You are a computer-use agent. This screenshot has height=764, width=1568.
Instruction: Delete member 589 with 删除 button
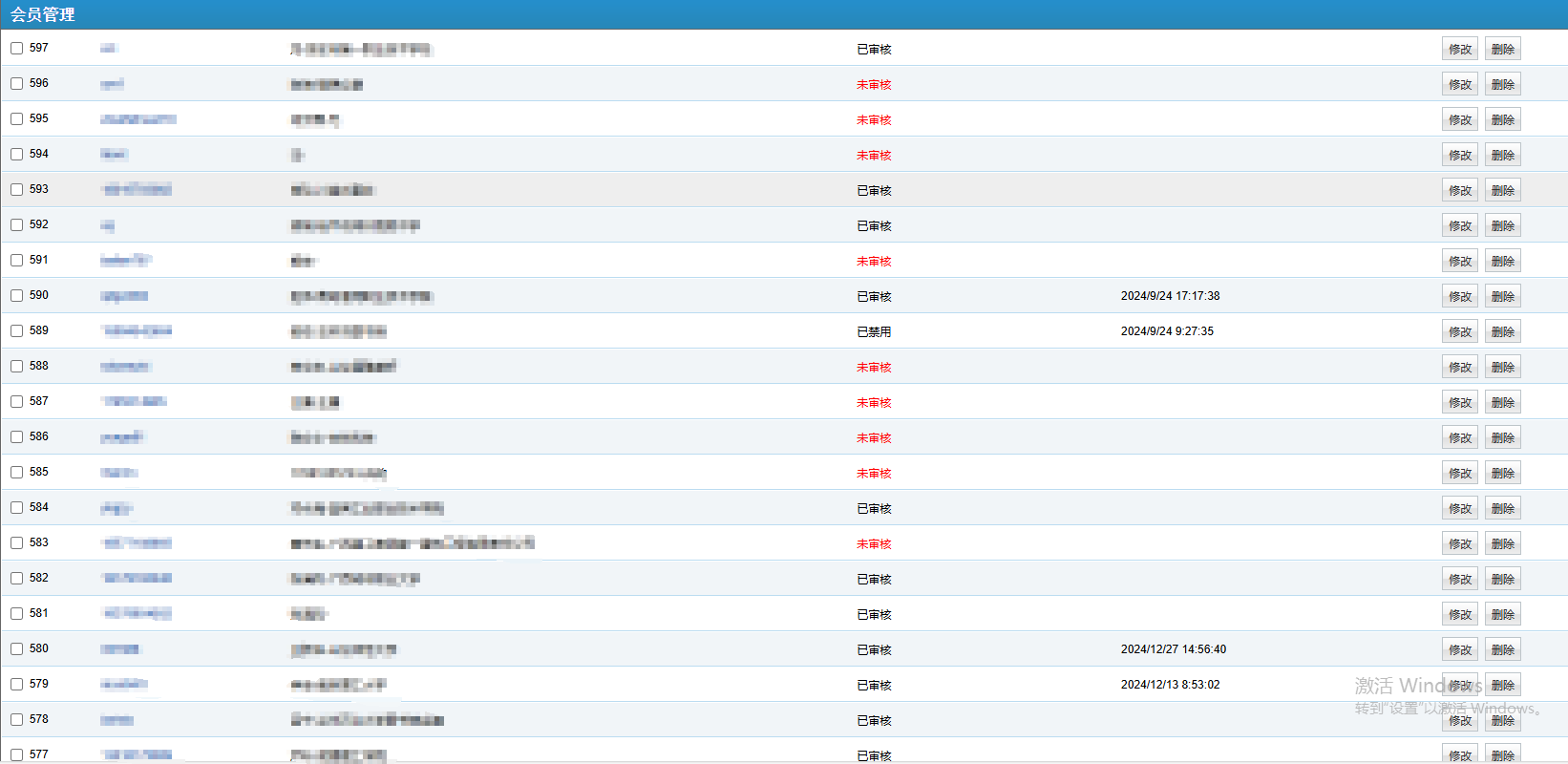(x=1502, y=331)
